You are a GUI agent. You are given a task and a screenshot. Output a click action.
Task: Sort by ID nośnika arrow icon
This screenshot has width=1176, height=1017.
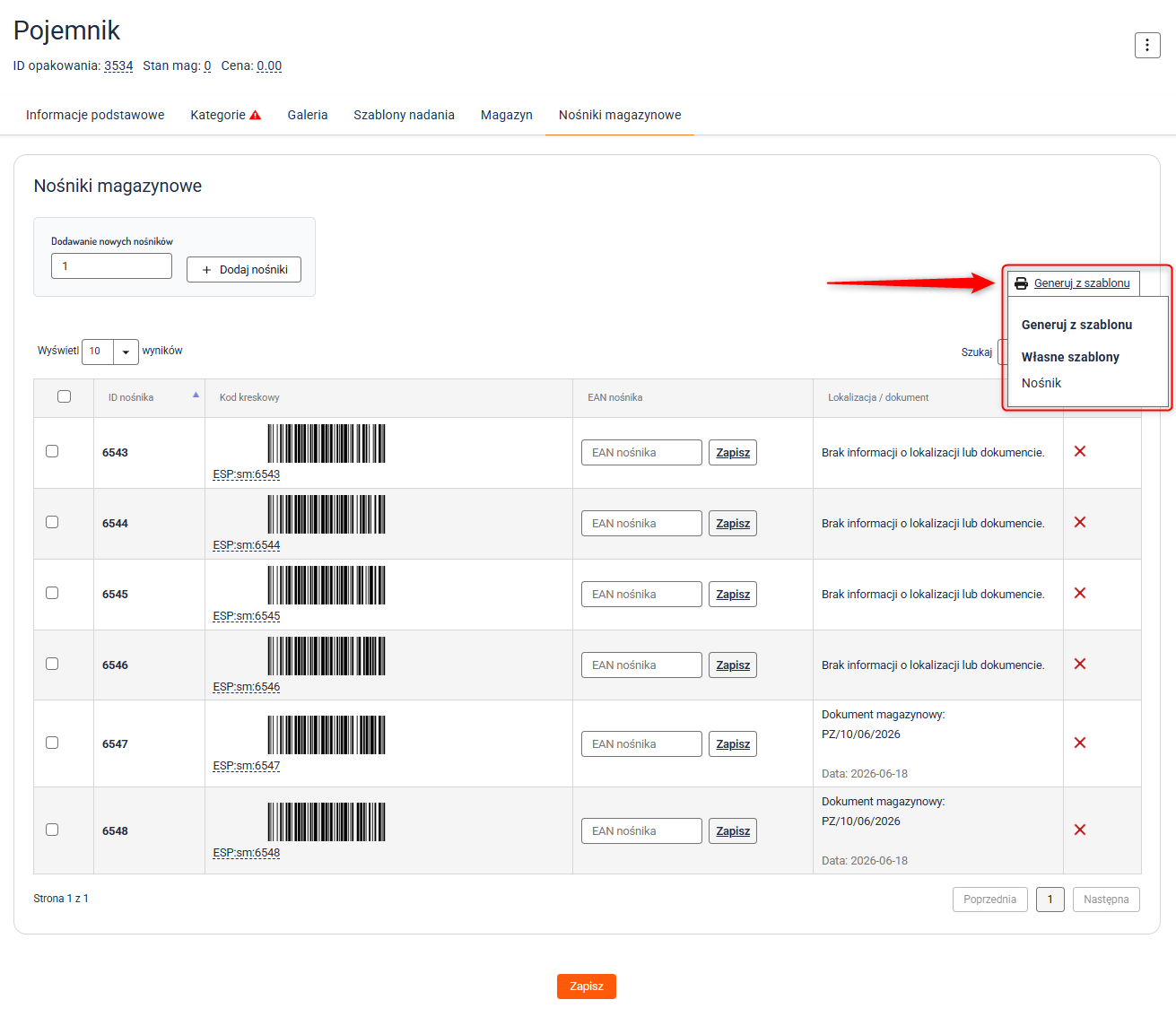pyautogui.click(x=196, y=395)
